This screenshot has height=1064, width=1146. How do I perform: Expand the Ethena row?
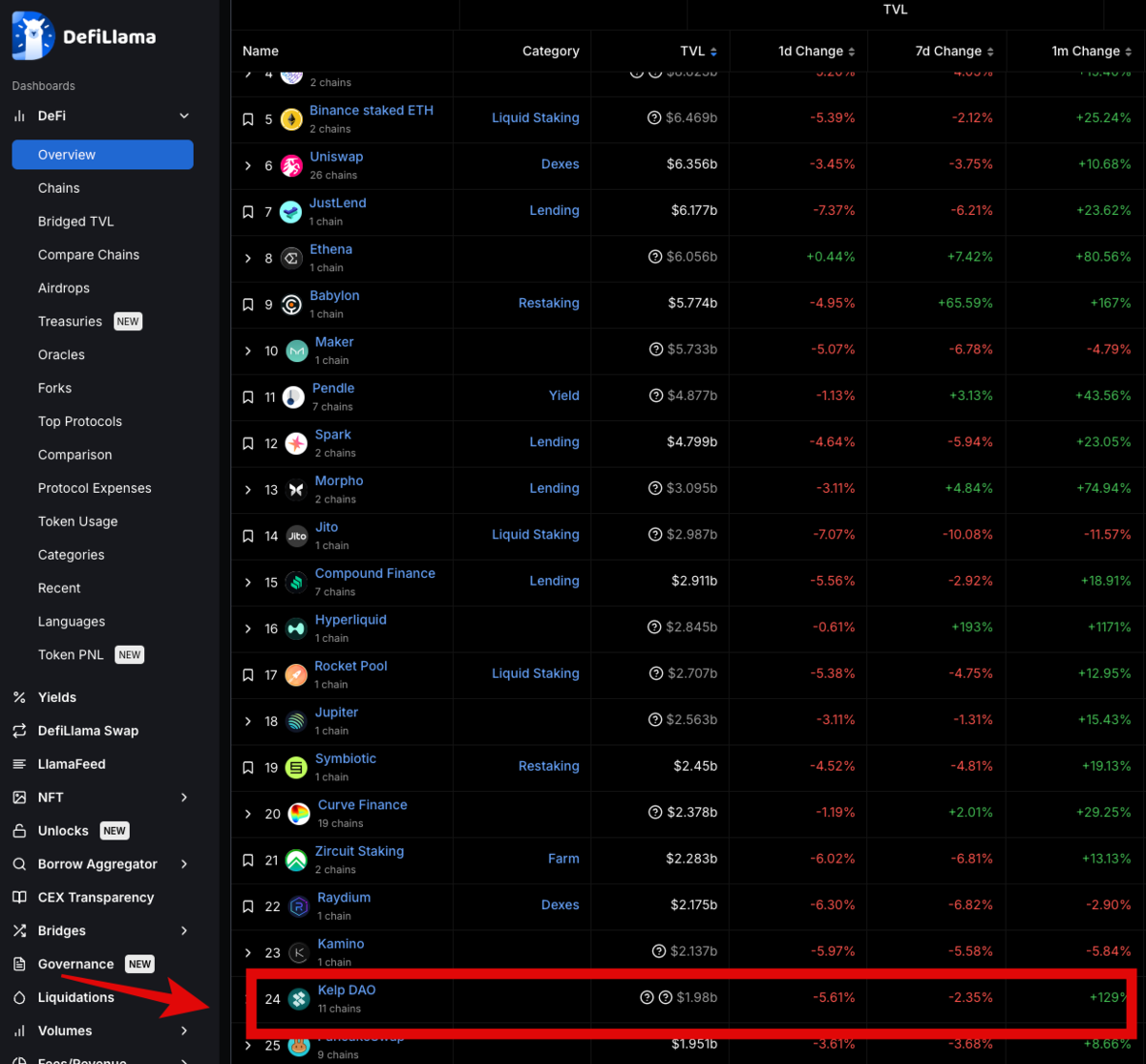[x=248, y=258]
